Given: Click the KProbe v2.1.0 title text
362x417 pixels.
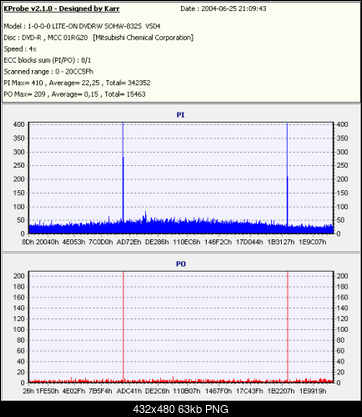Looking at the screenshot, I should (x=61, y=9).
